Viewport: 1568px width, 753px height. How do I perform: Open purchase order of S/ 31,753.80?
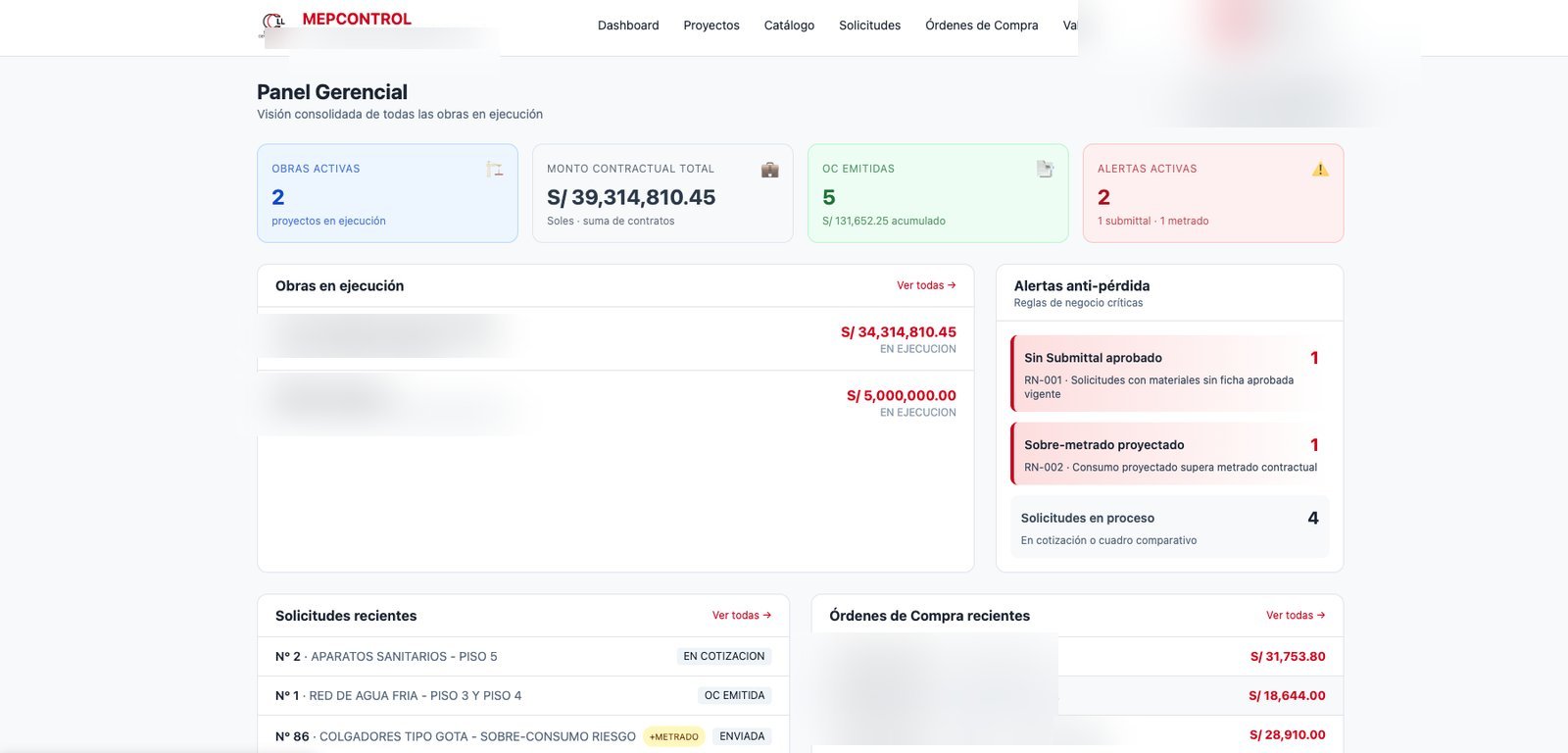pos(1077,657)
